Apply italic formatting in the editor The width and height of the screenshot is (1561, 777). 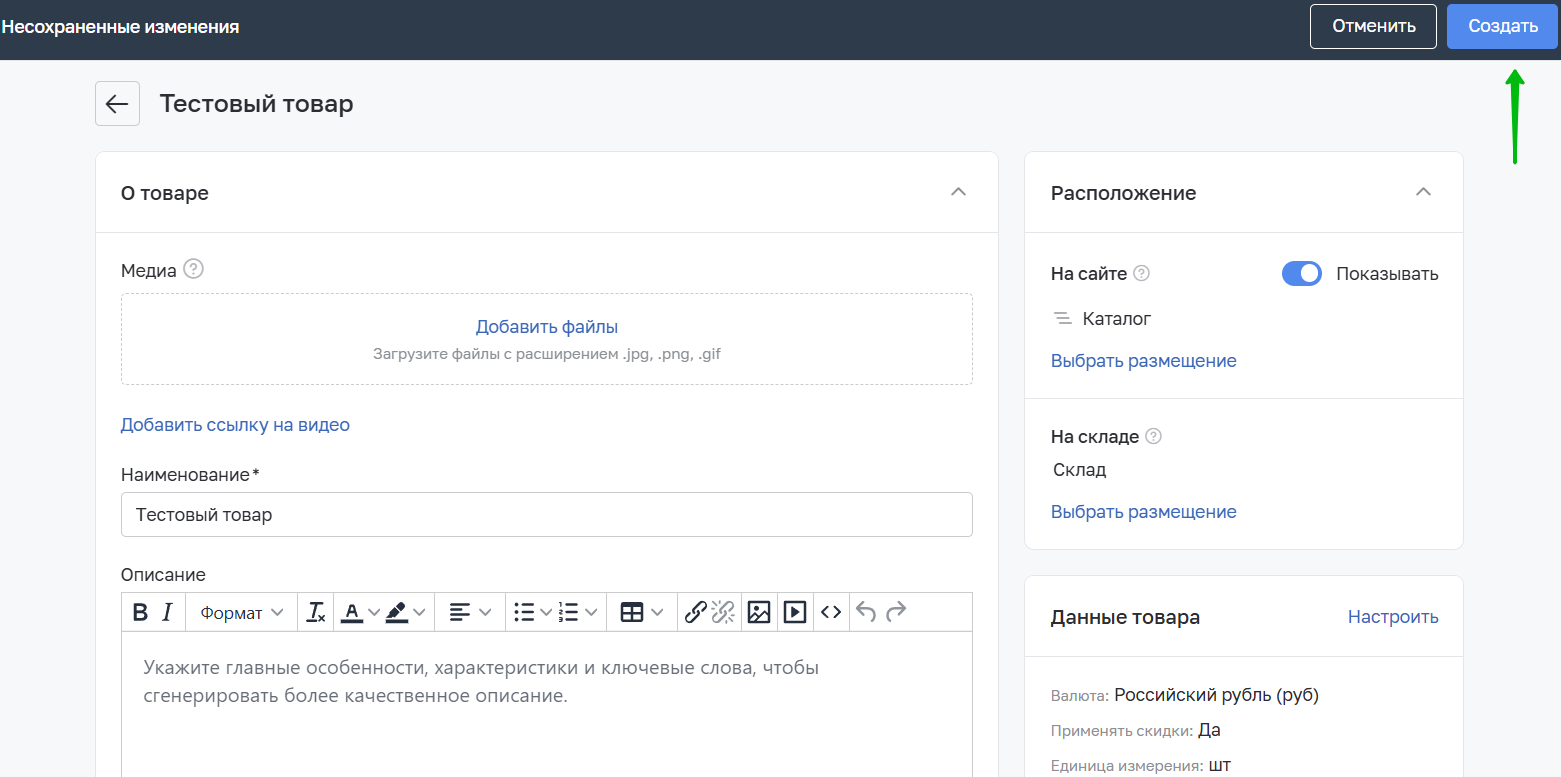tap(168, 611)
